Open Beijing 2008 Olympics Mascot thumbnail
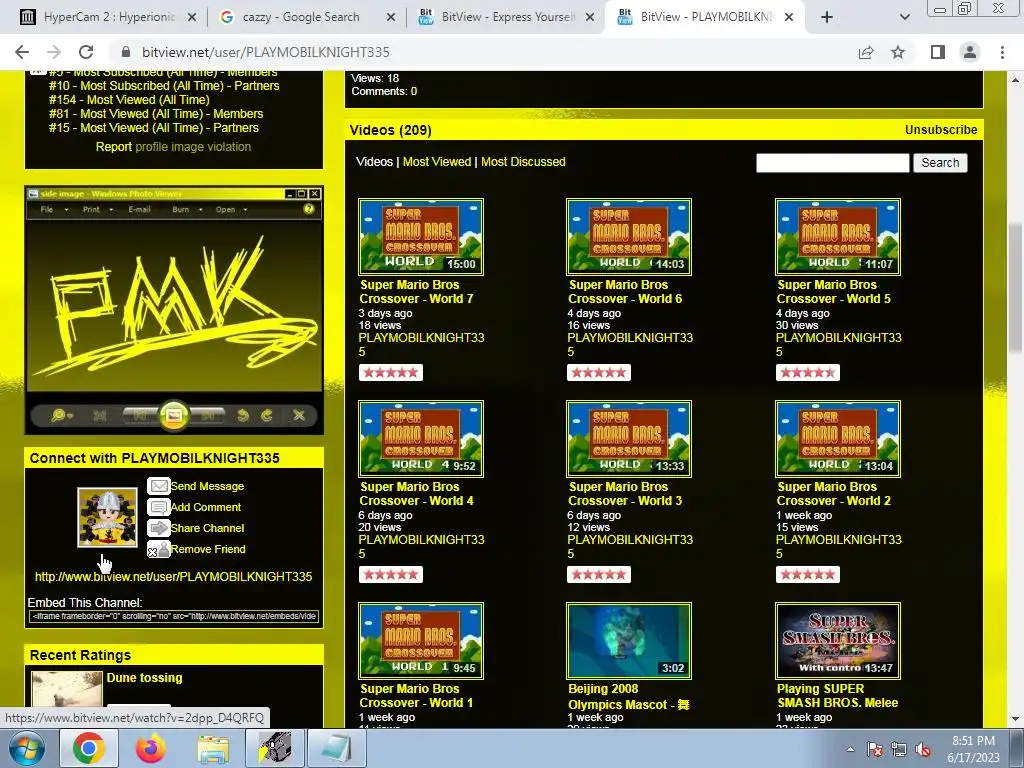1024x768 pixels. (629, 641)
